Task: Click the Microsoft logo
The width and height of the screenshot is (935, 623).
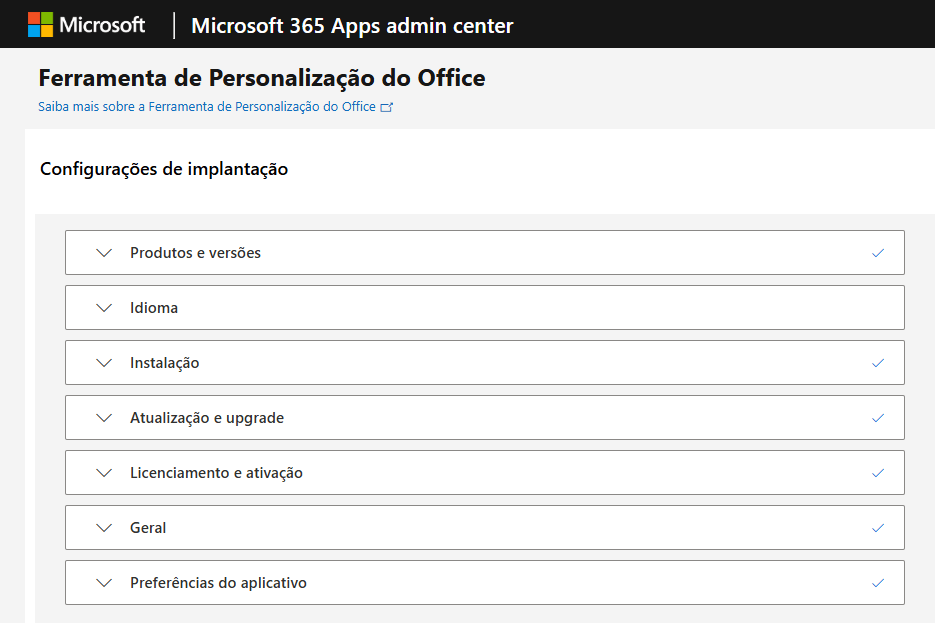Action: (41, 24)
